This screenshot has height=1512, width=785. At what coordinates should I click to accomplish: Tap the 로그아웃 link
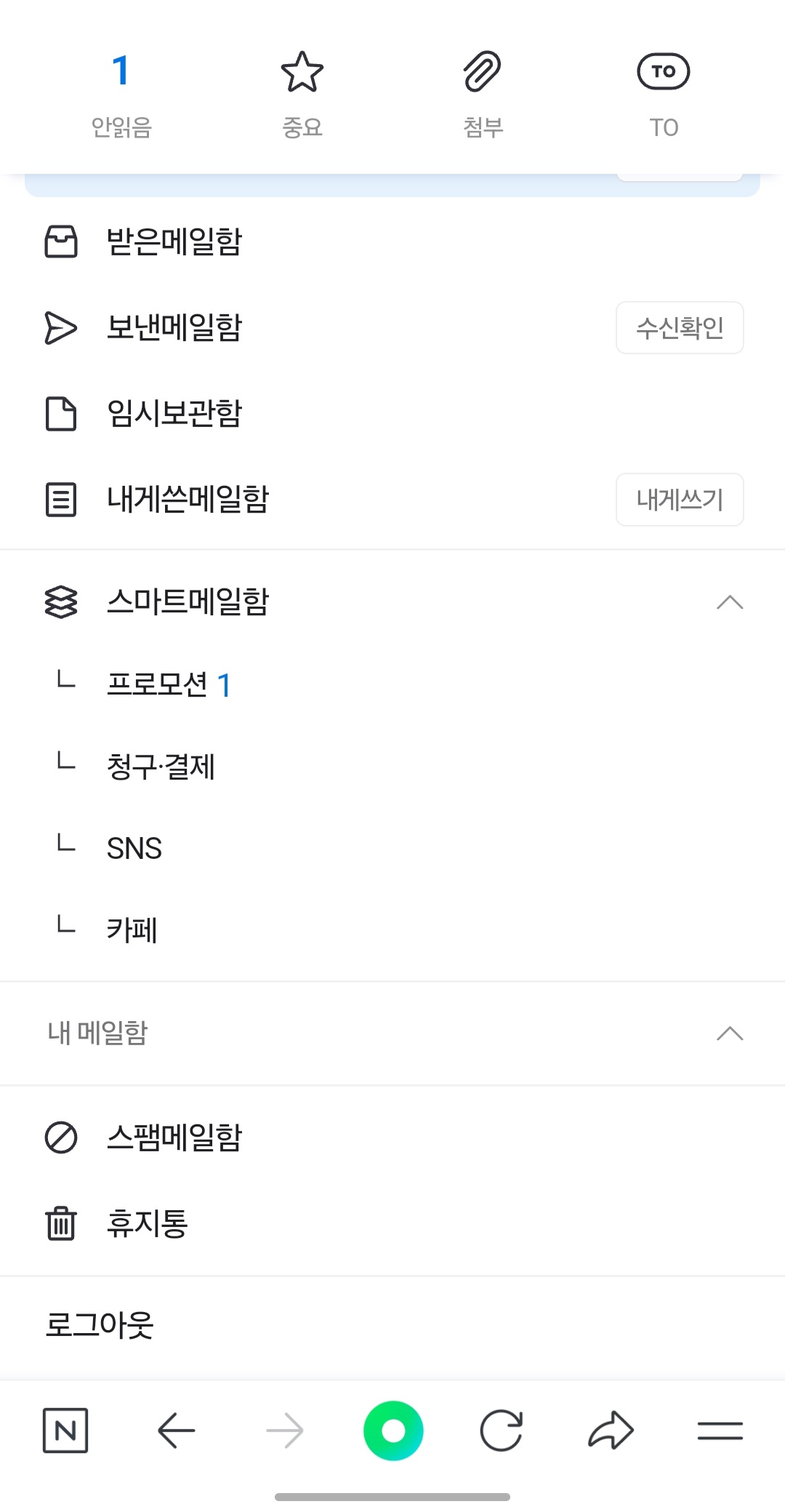click(100, 1325)
